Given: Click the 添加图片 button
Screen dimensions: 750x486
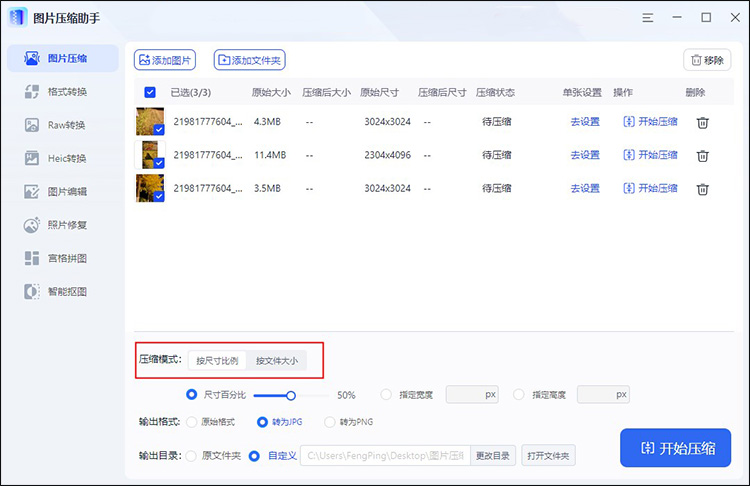Looking at the screenshot, I should pyautogui.click(x=165, y=60).
